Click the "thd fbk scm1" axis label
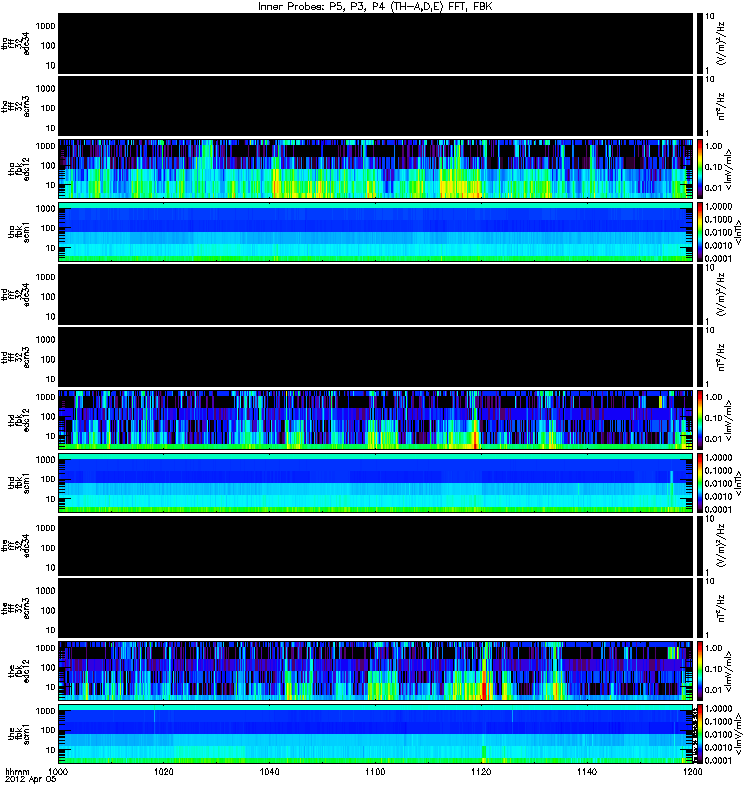Viewport: 750px width, 800px height. (x=19, y=483)
